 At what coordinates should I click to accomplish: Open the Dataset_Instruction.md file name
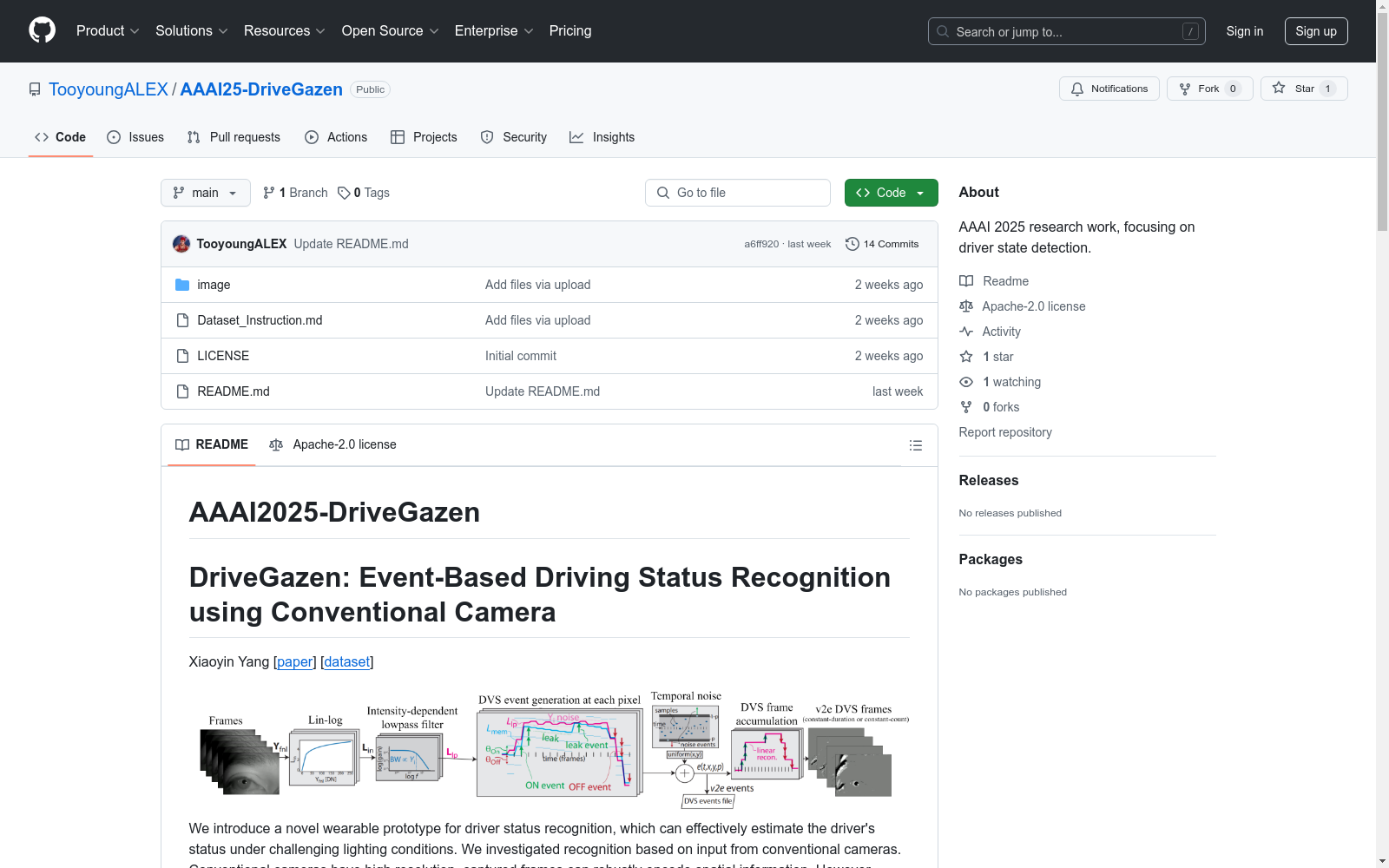[x=260, y=320]
